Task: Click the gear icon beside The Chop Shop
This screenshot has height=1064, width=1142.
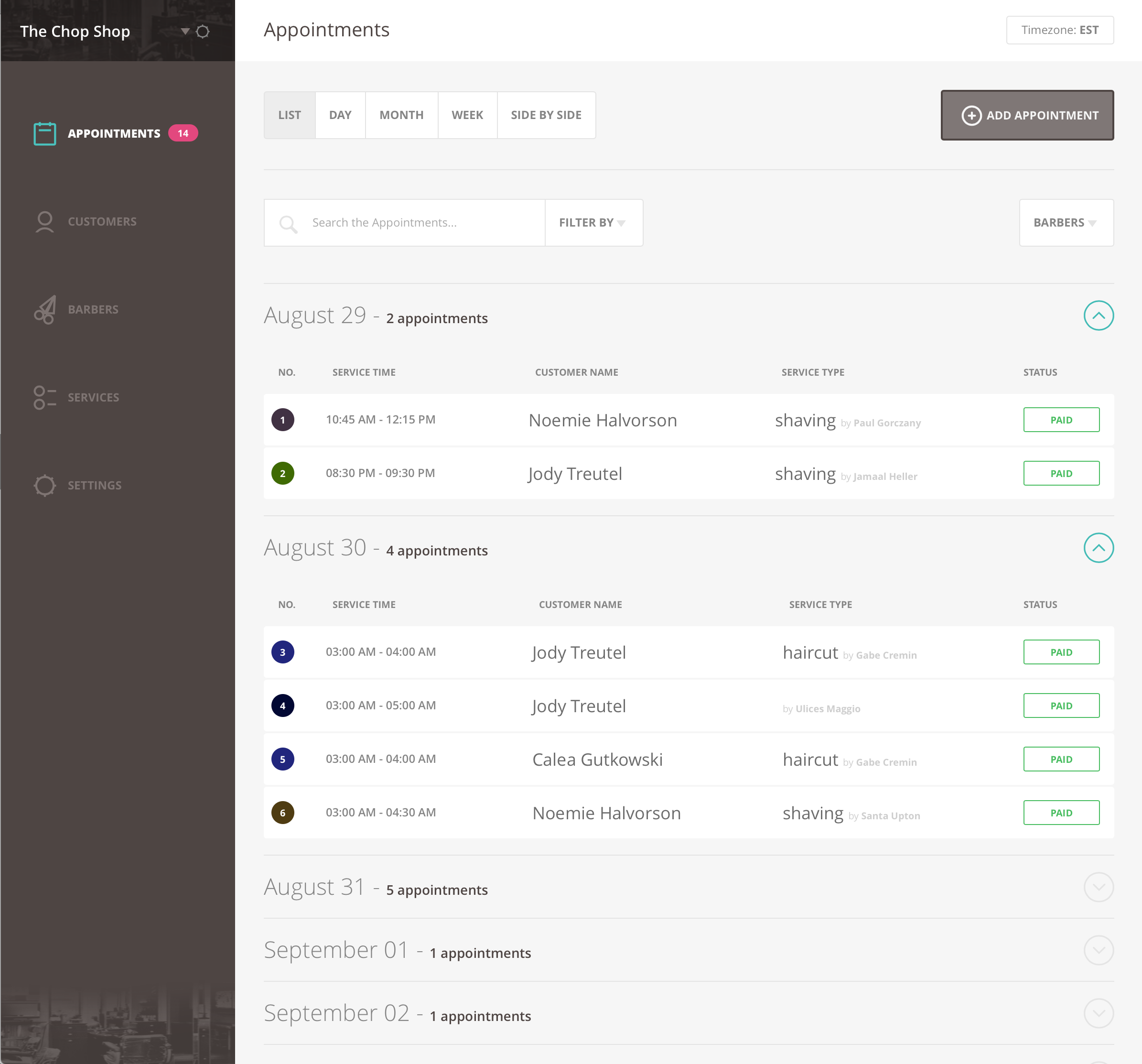Action: [203, 32]
